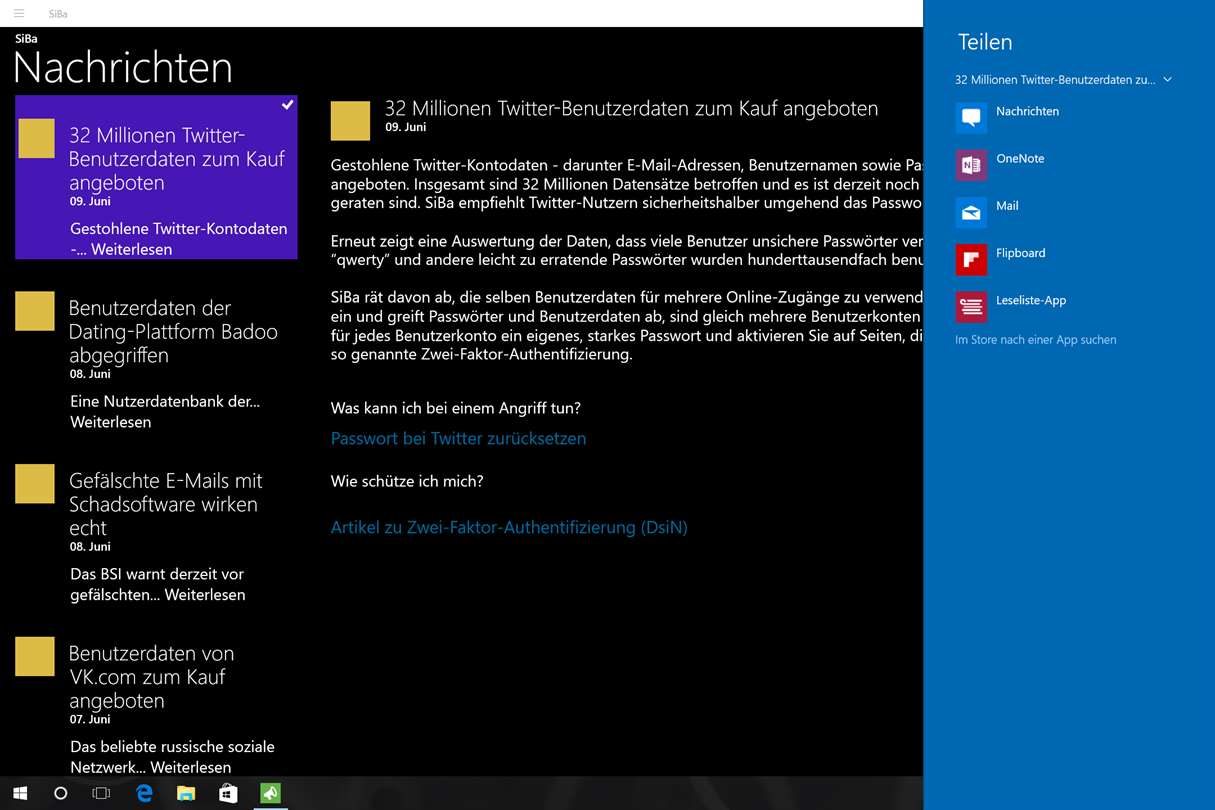The height and width of the screenshot is (810, 1215).
Task: Click 'Wie schütze ich mich?' text
Action: [x=407, y=481]
